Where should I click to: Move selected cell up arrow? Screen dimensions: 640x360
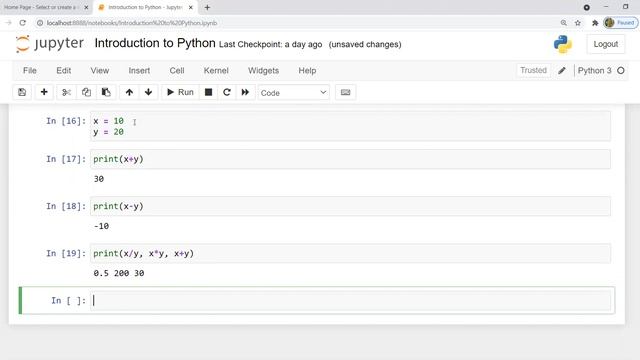(x=129, y=92)
